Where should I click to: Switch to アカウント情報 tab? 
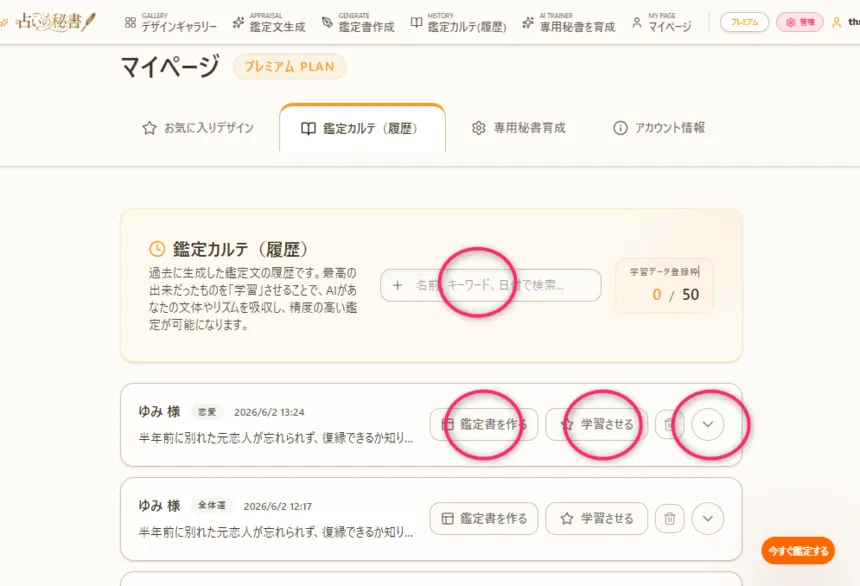[x=659, y=128]
